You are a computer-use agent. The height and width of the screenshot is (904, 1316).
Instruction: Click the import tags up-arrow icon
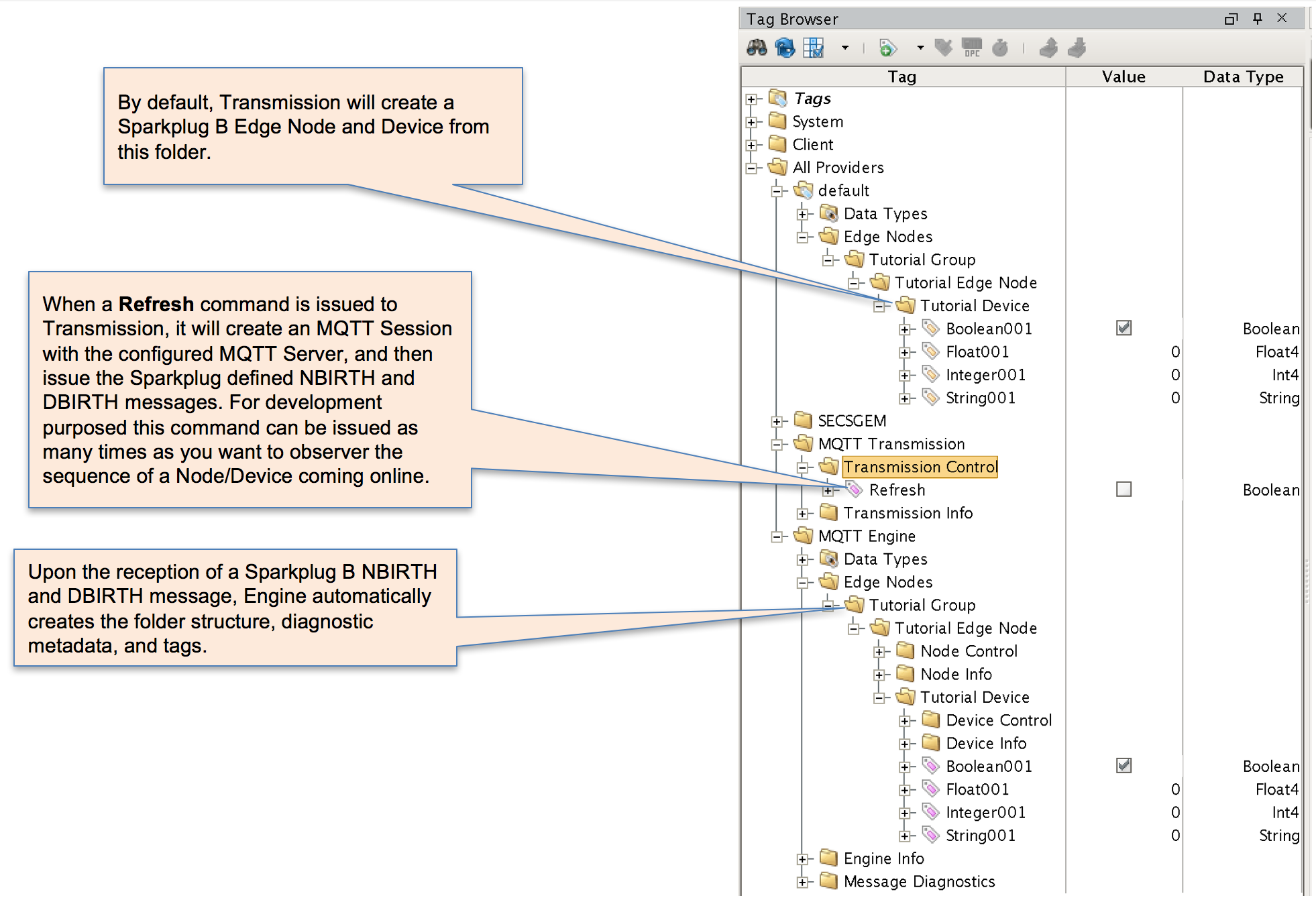tap(1048, 48)
